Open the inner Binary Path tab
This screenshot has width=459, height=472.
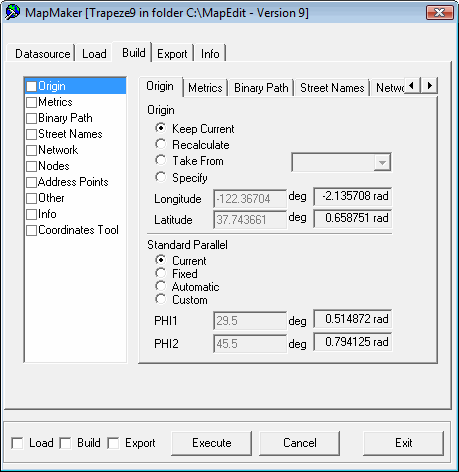[x=261, y=88]
